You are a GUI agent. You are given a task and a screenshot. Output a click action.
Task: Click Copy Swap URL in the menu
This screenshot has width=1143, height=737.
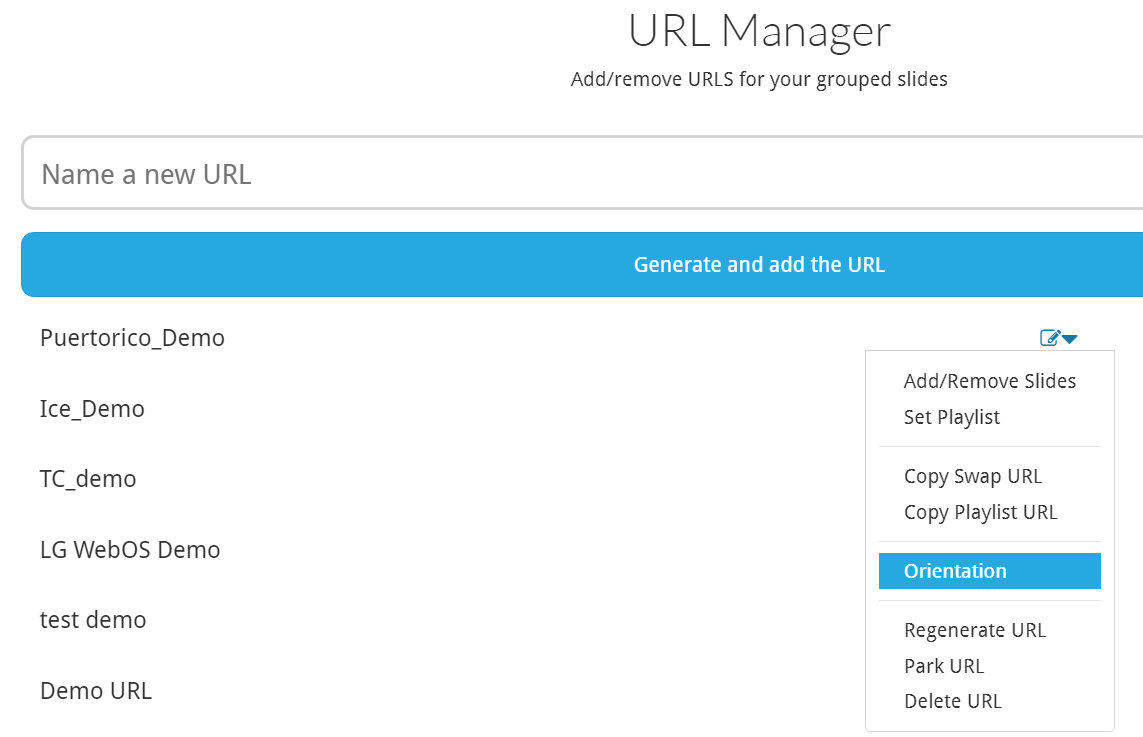tap(972, 476)
